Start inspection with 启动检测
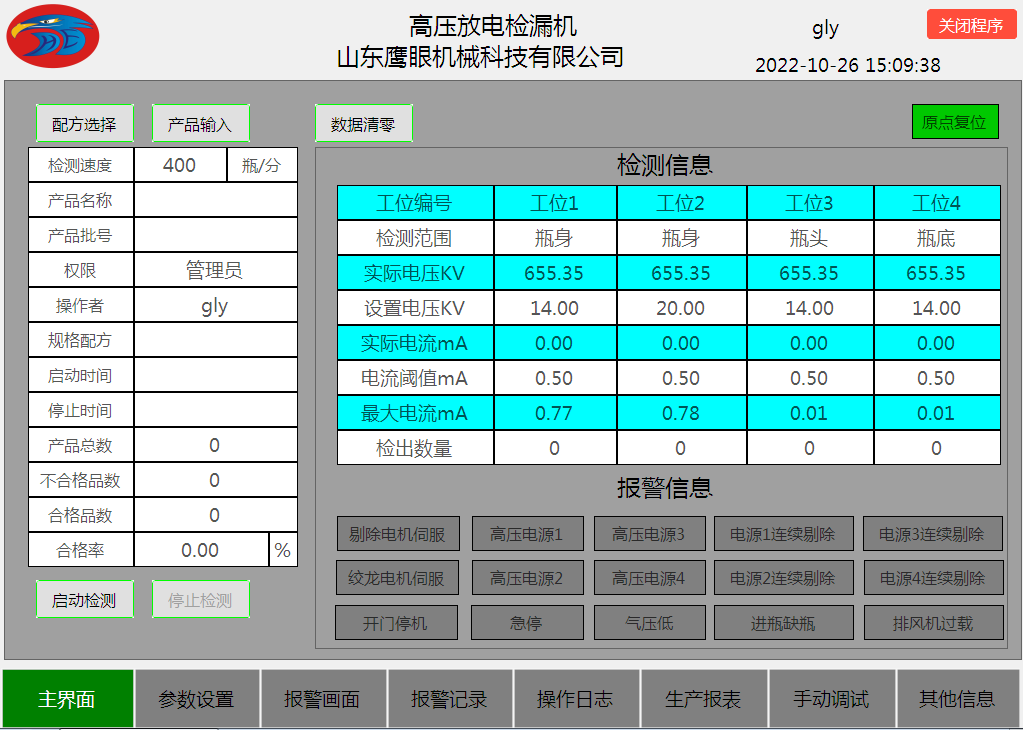Screen dimensions: 1023x730 pyautogui.click(x=85, y=600)
